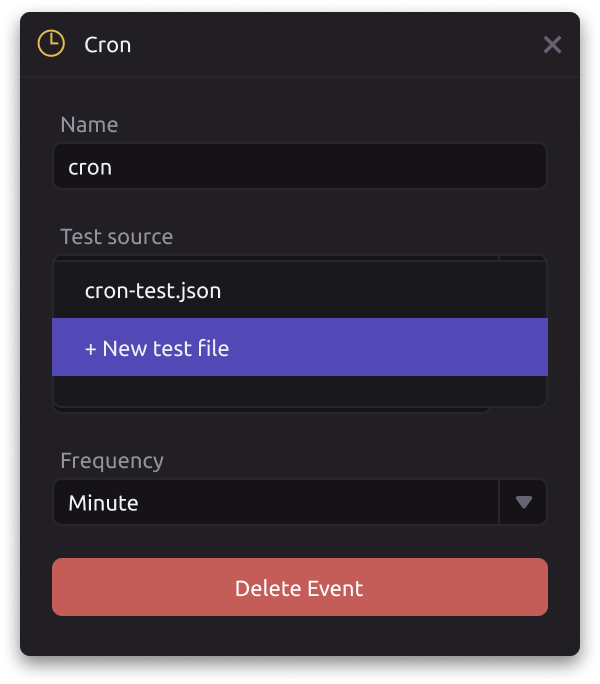This screenshot has width=600, height=684.
Task: Click the Test source label
Action: pyautogui.click(x=117, y=236)
